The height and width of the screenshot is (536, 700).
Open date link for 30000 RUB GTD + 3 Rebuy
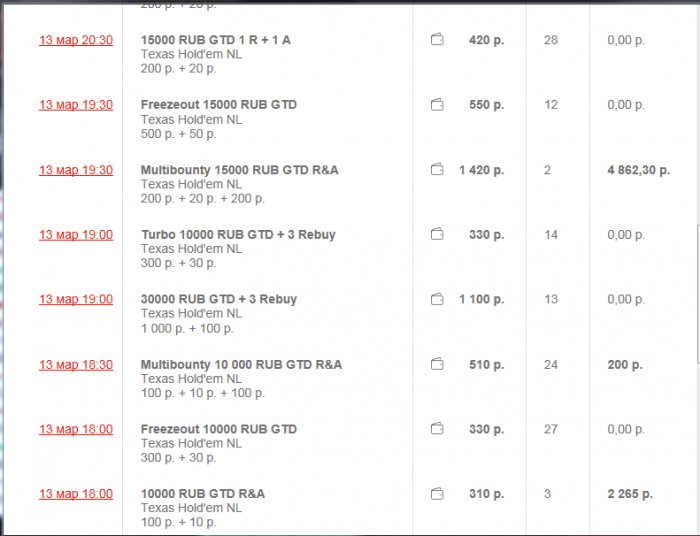tap(76, 299)
